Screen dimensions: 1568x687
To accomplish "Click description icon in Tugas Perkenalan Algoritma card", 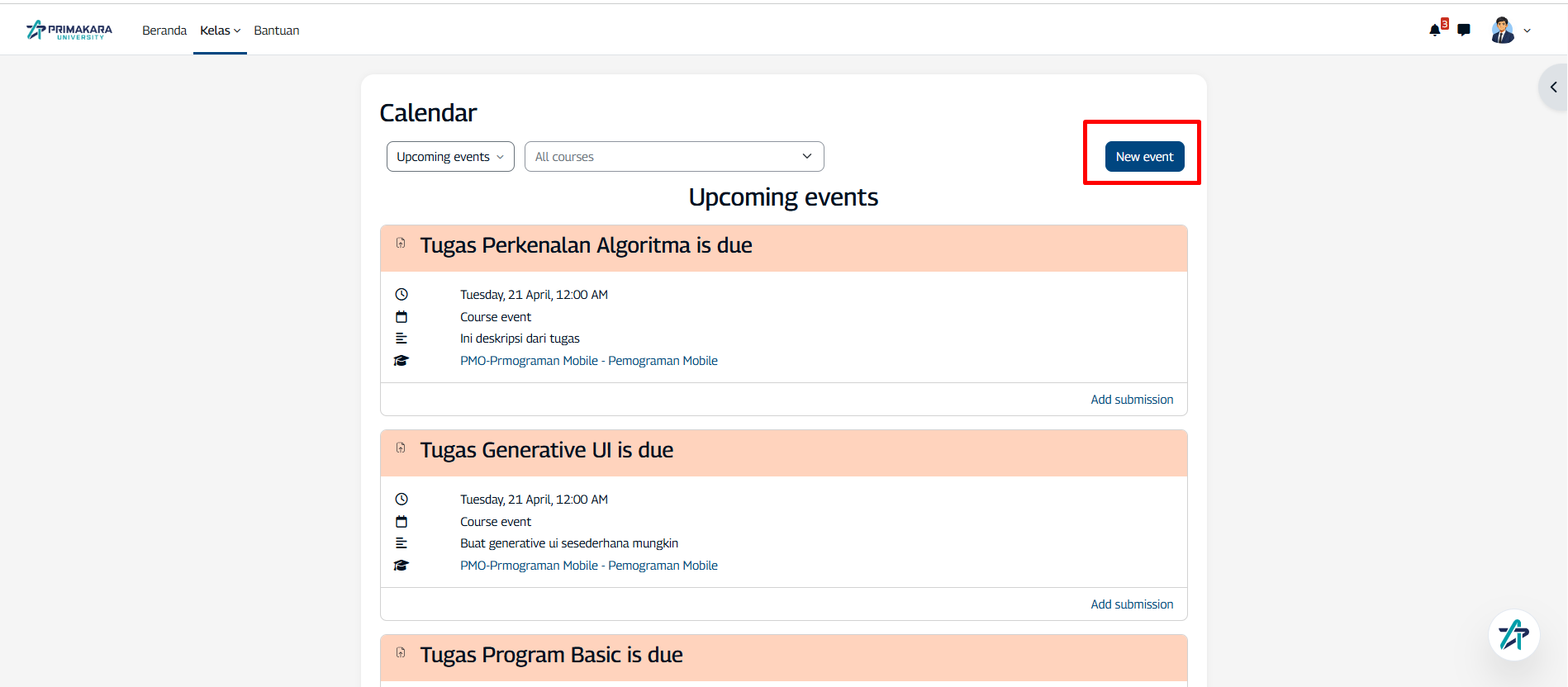I will (x=402, y=339).
